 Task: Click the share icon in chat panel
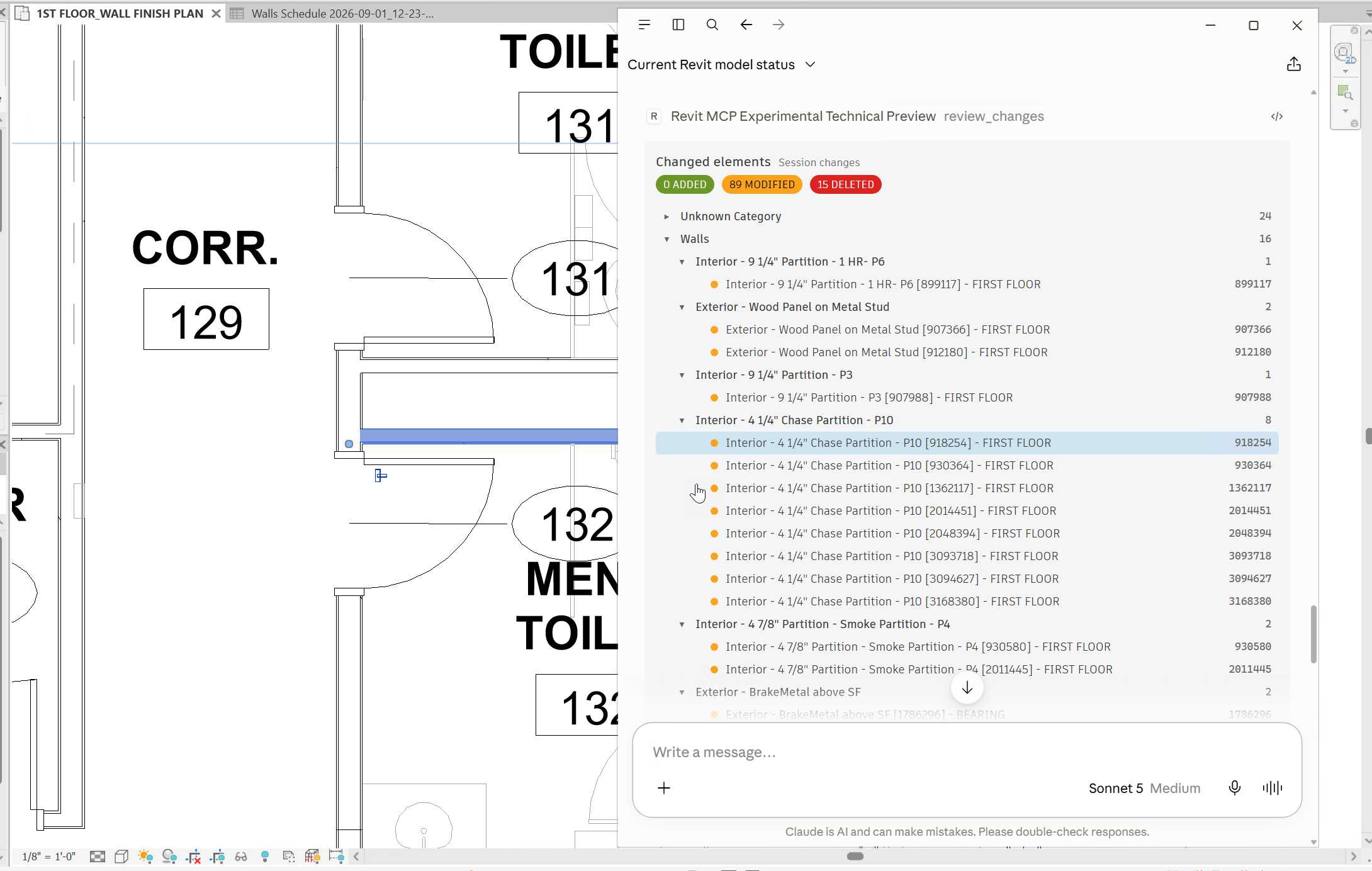(x=1293, y=64)
